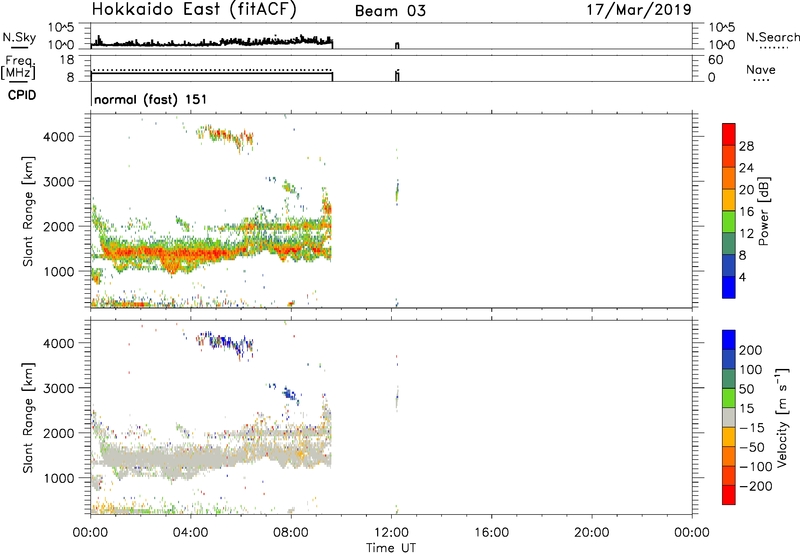800x554 pixels.
Task: Click the "2000" tick on the velocity panel
Action: click(x=59, y=433)
